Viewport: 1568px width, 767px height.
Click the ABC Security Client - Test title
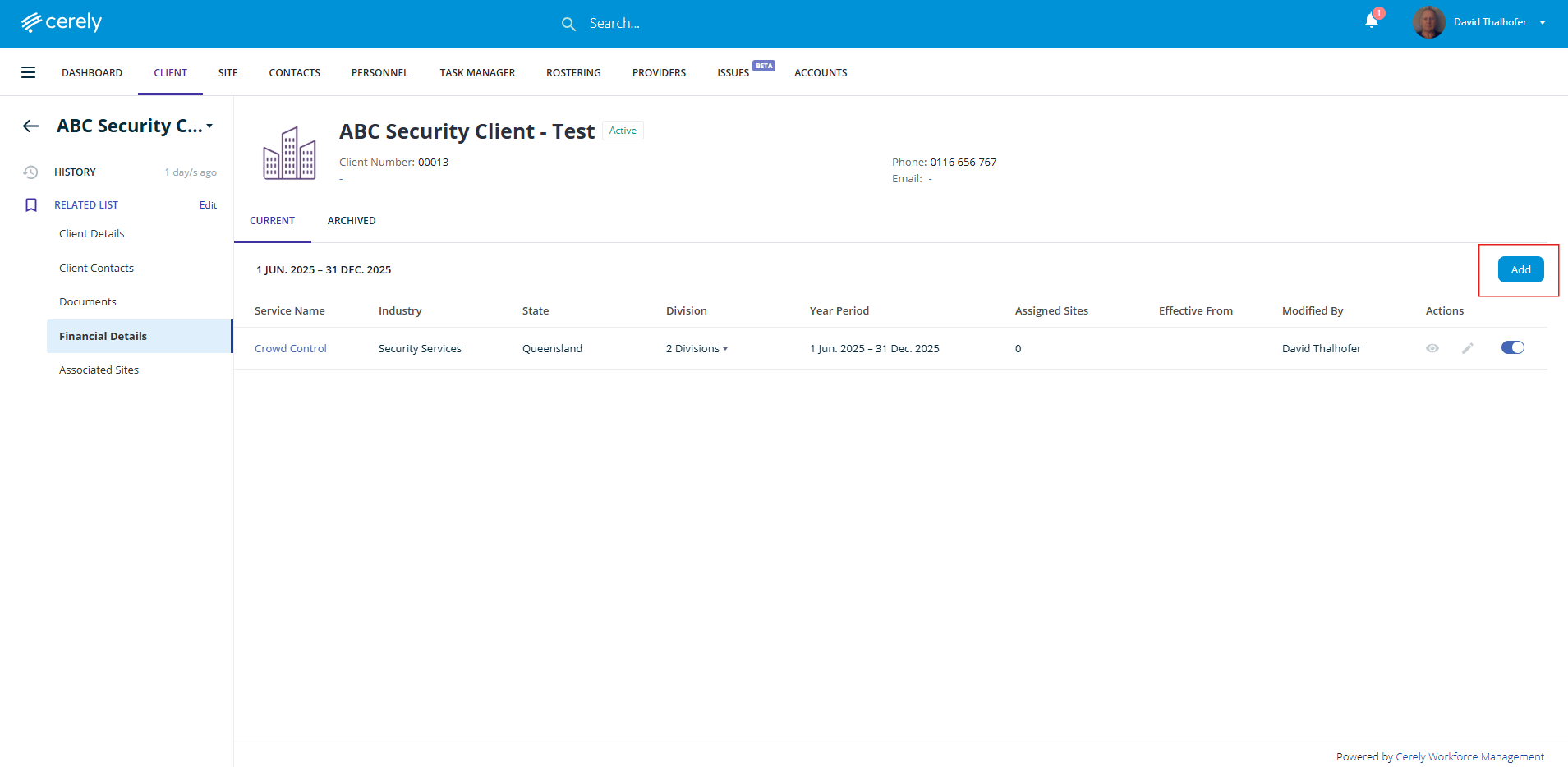(x=467, y=131)
